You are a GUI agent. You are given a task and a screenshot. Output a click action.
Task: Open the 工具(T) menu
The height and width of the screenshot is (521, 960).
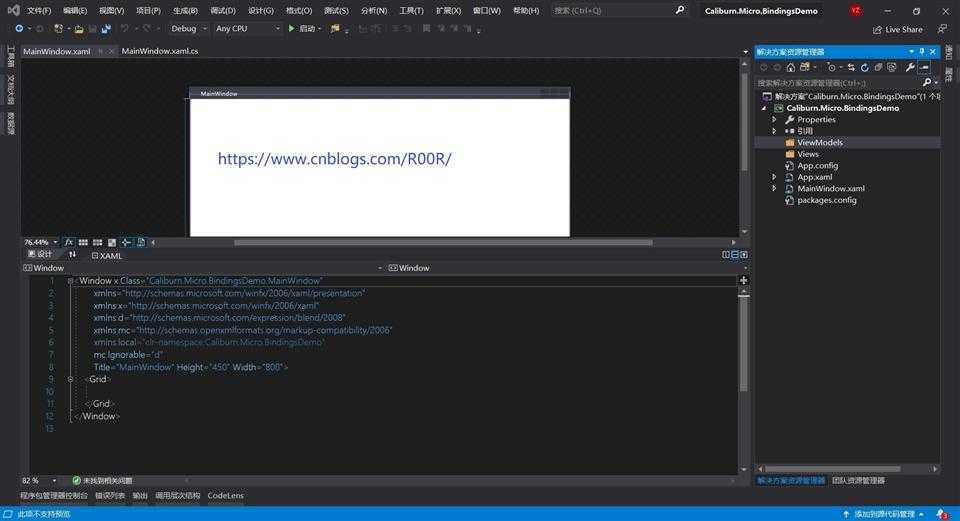tap(411, 11)
